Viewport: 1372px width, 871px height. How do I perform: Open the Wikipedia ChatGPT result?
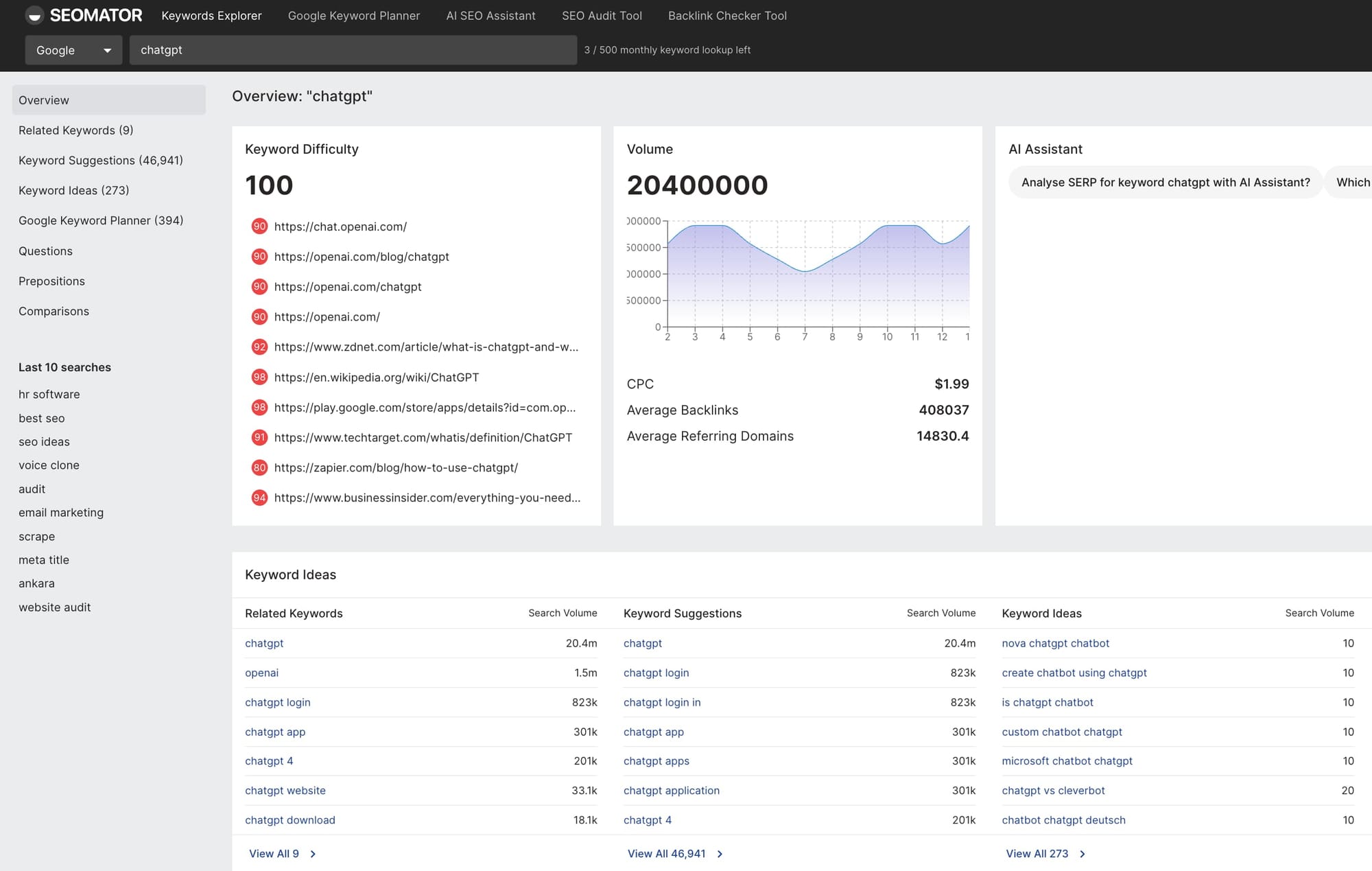[377, 378]
